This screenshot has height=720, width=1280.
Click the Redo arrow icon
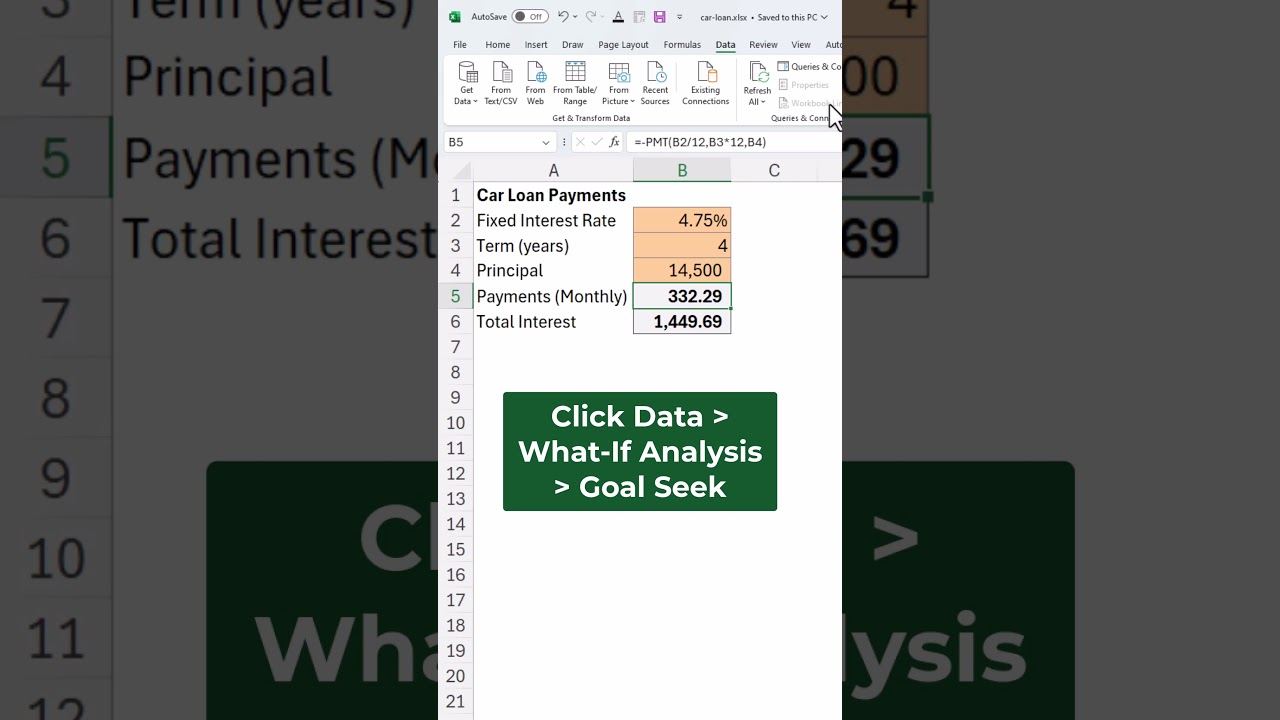click(591, 17)
